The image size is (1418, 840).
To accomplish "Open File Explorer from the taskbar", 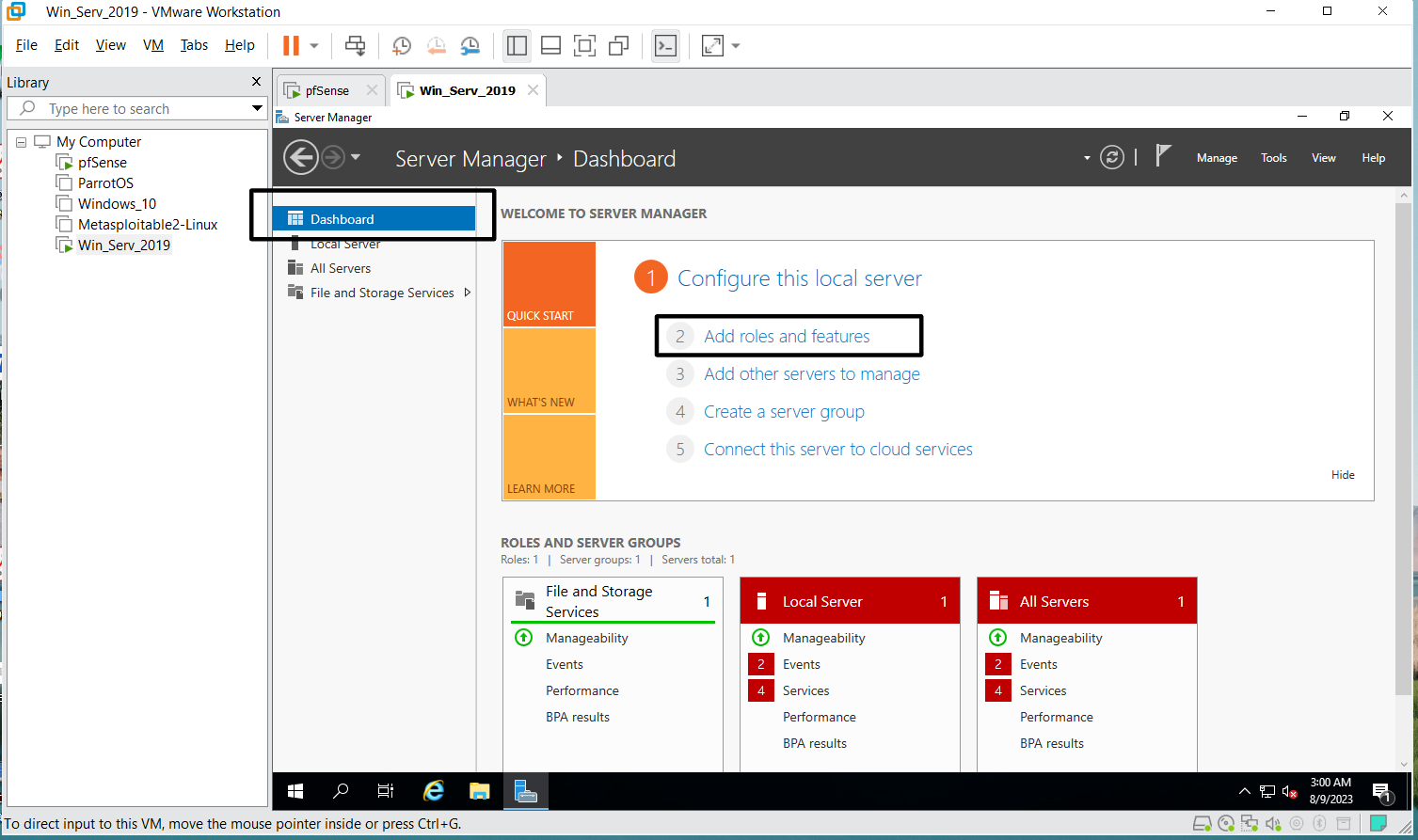I will pos(480,791).
